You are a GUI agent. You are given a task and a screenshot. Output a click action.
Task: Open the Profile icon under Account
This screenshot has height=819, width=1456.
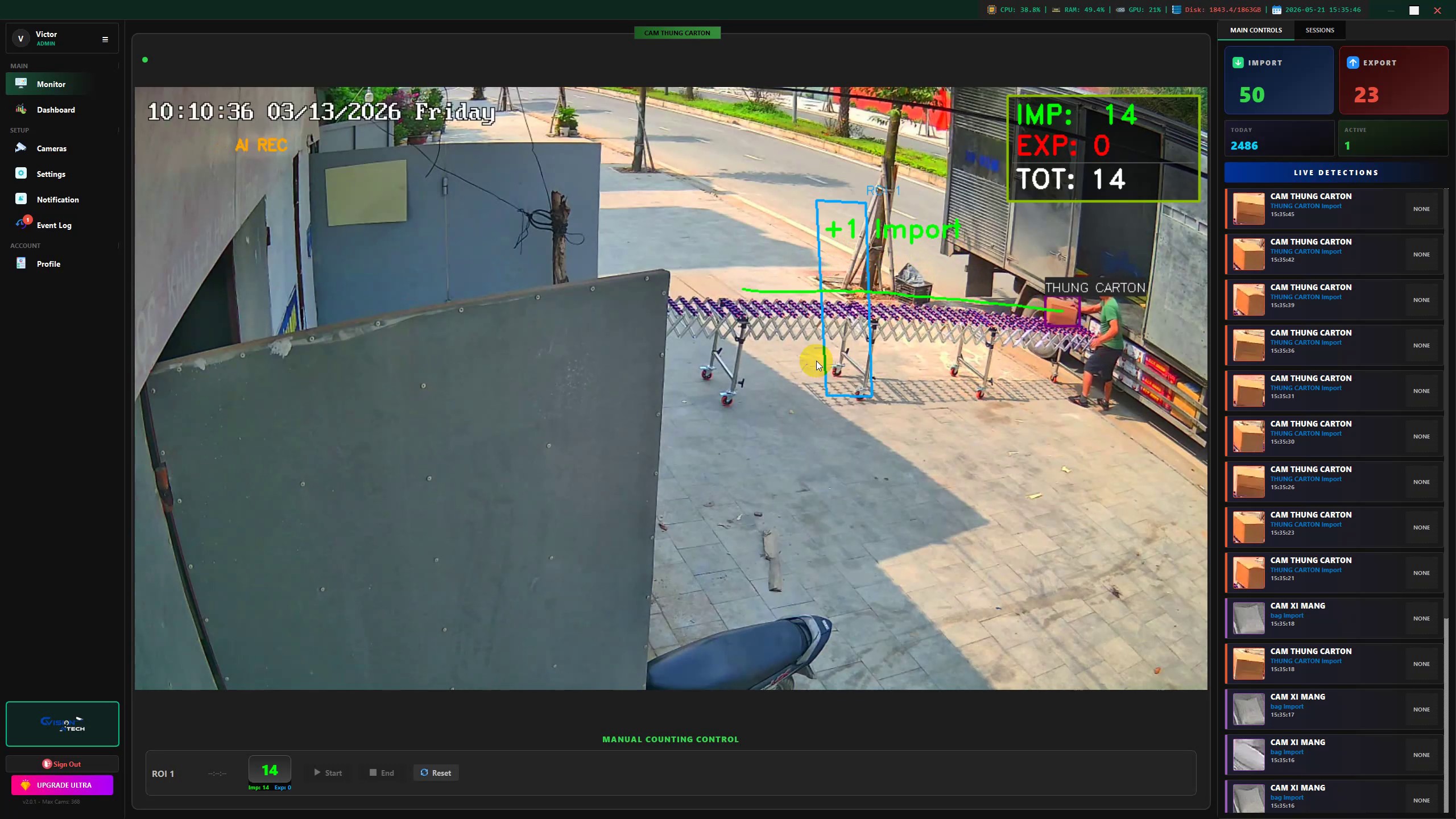click(21, 263)
